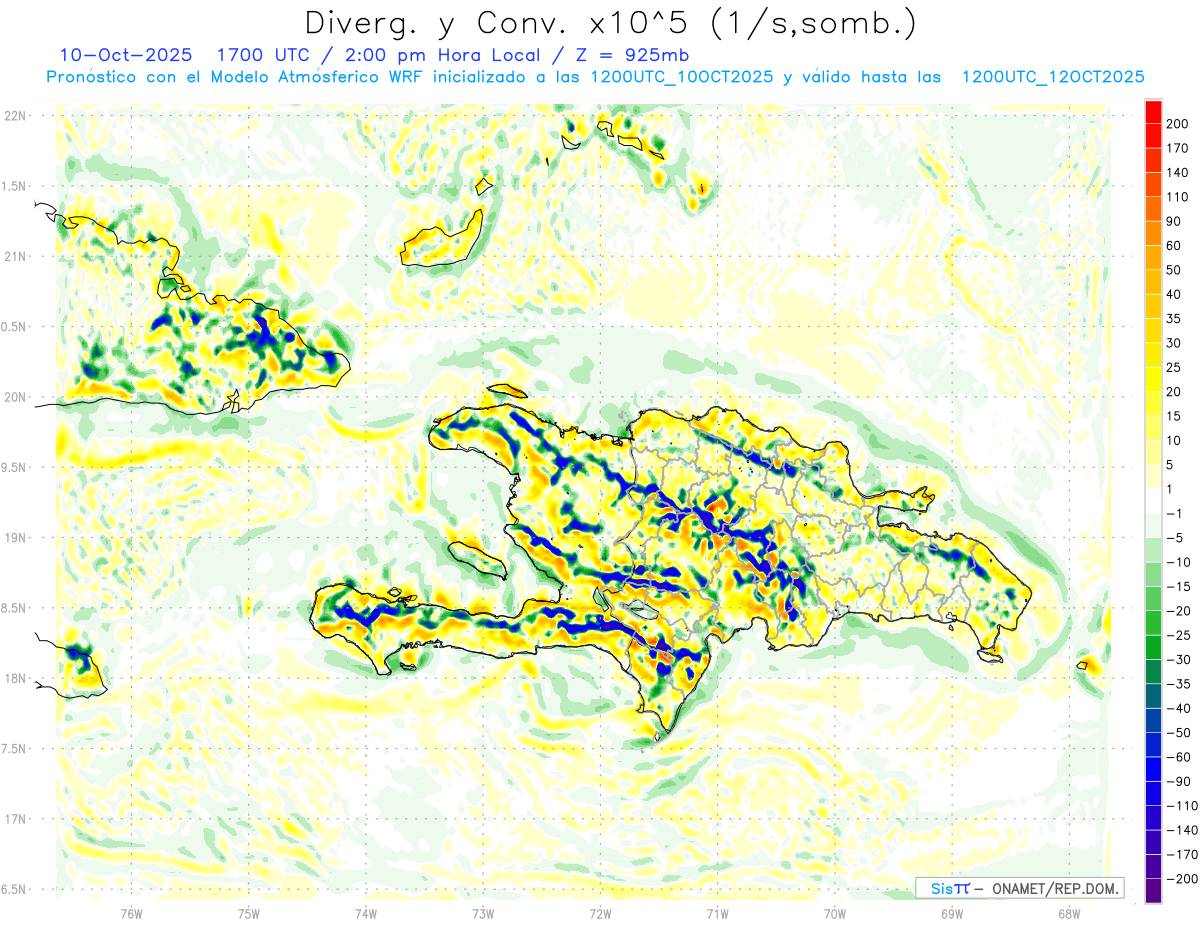The height and width of the screenshot is (927, 1200).
Task: Click the colorbar value '-110'
Action: pyautogui.click(x=1183, y=805)
